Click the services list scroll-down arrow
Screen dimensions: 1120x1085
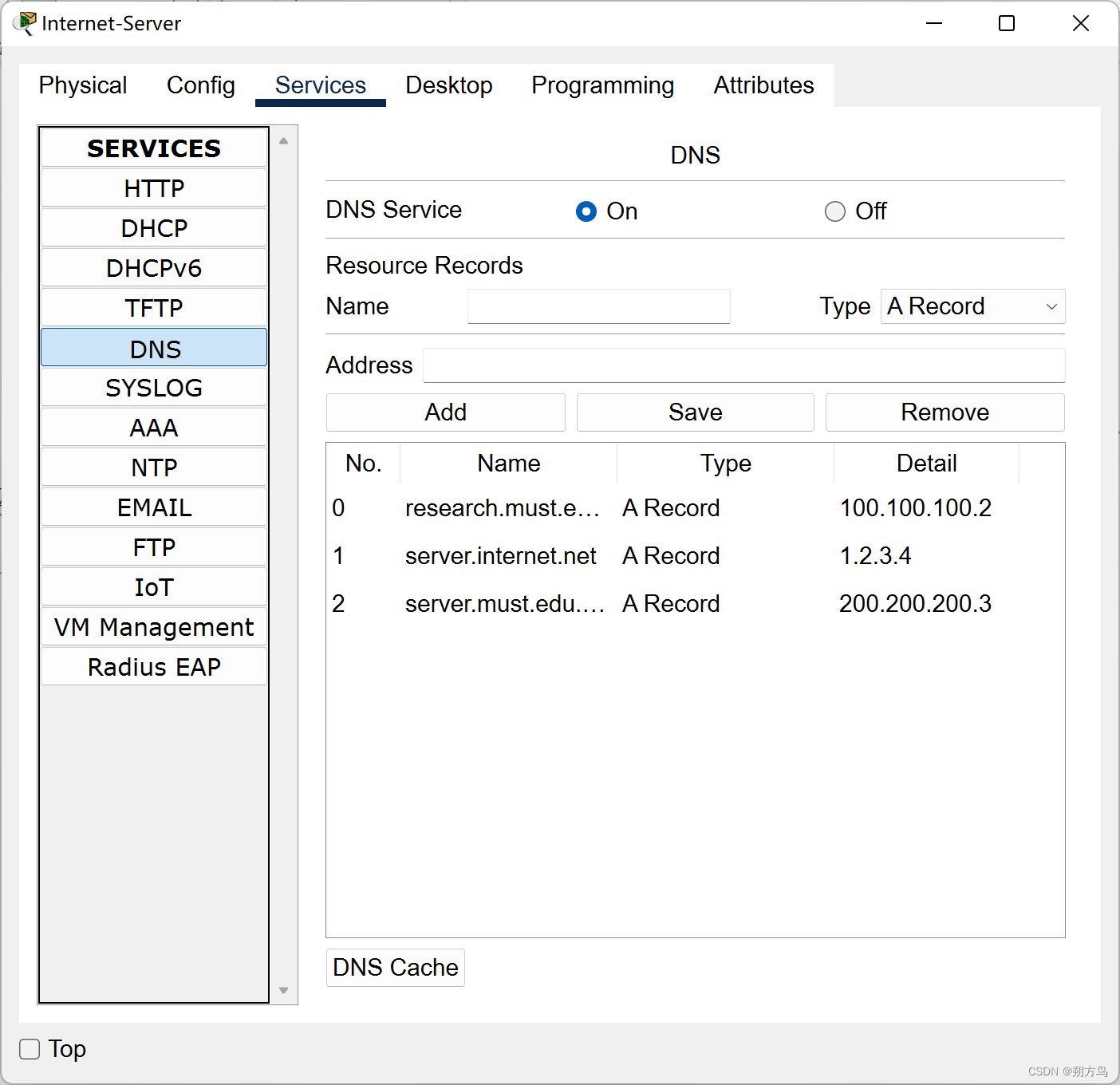pyautogui.click(x=283, y=990)
